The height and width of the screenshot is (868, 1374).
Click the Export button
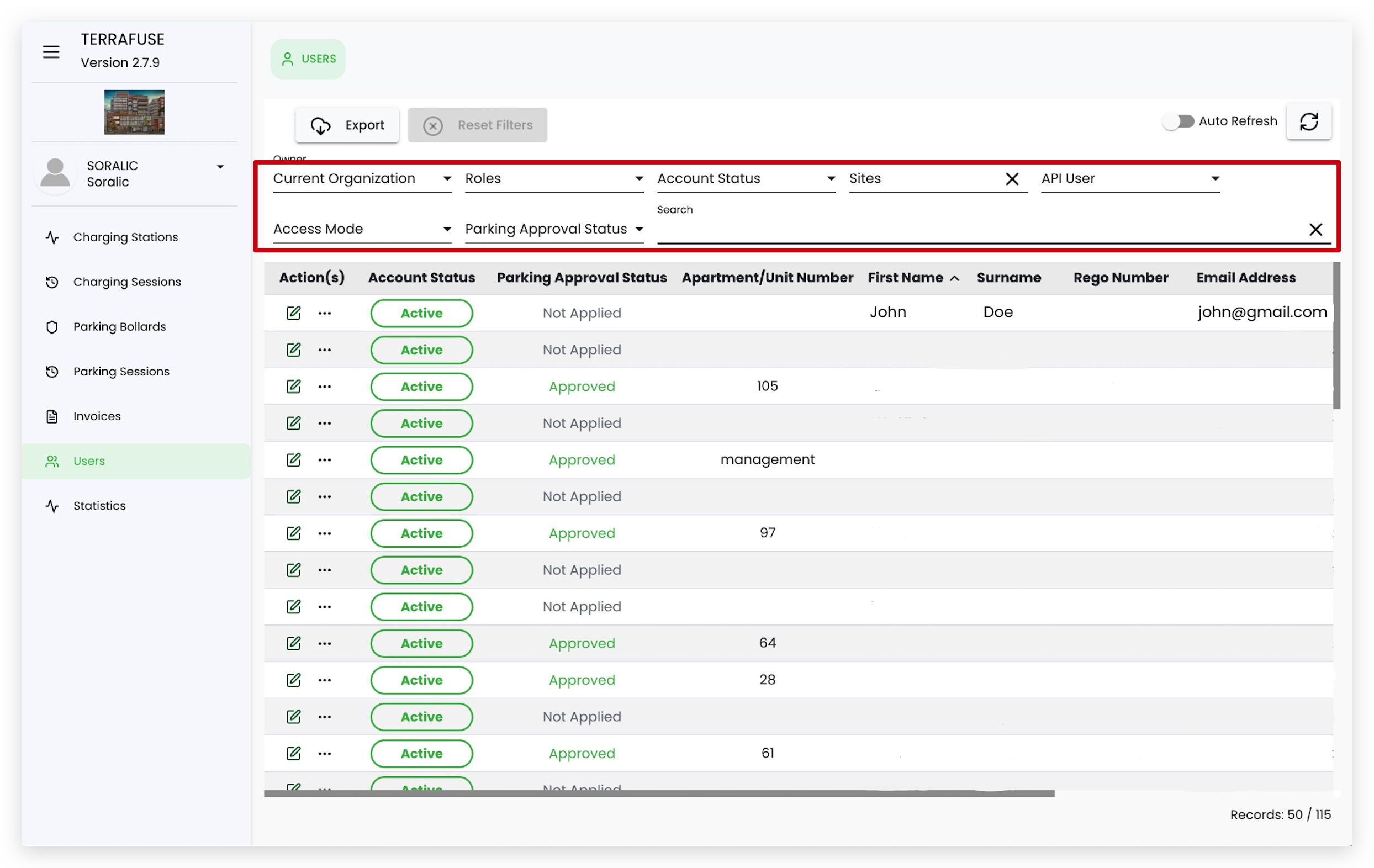pos(347,125)
